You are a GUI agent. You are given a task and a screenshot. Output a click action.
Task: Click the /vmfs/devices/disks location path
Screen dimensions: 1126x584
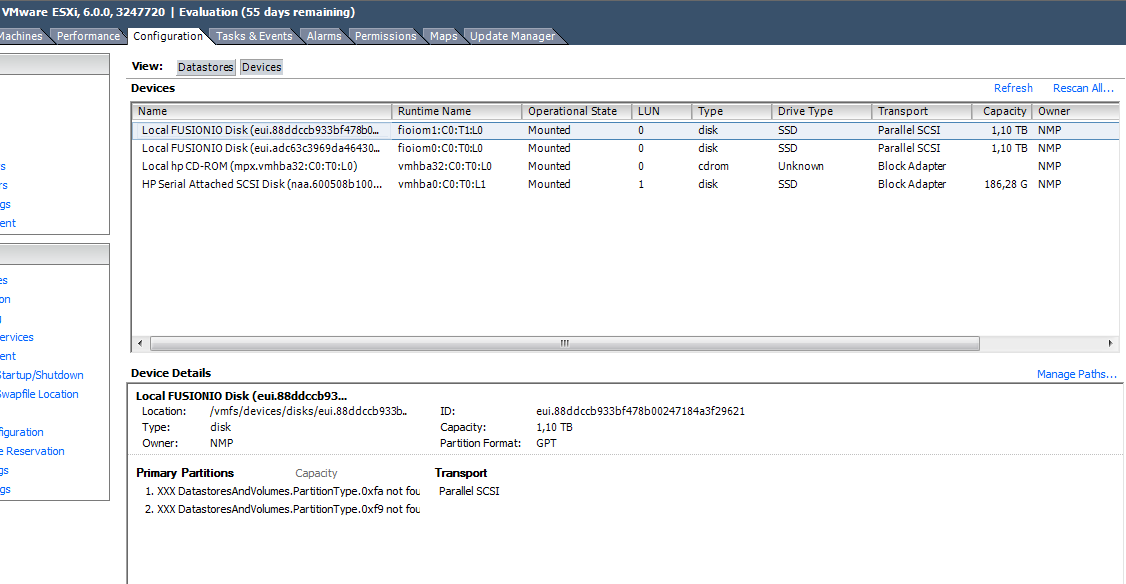click(308, 412)
